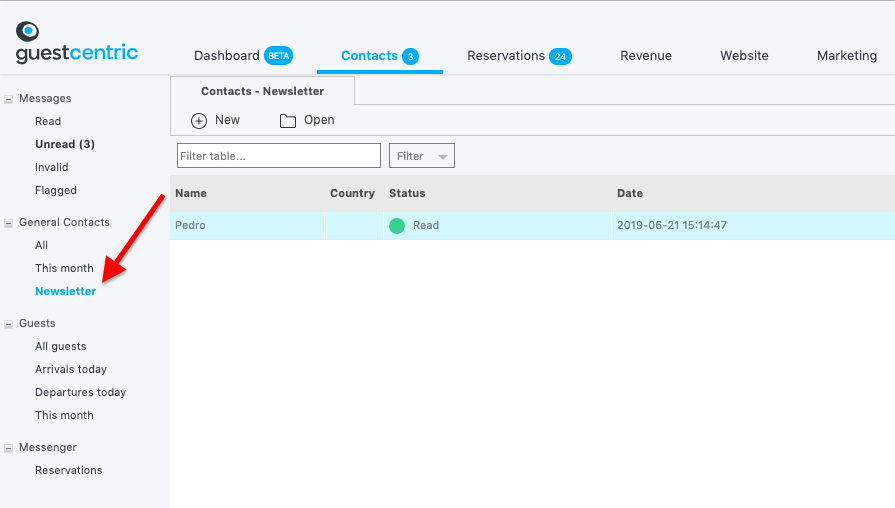Open the Dashboard tab
This screenshot has height=508, width=895.
point(227,55)
